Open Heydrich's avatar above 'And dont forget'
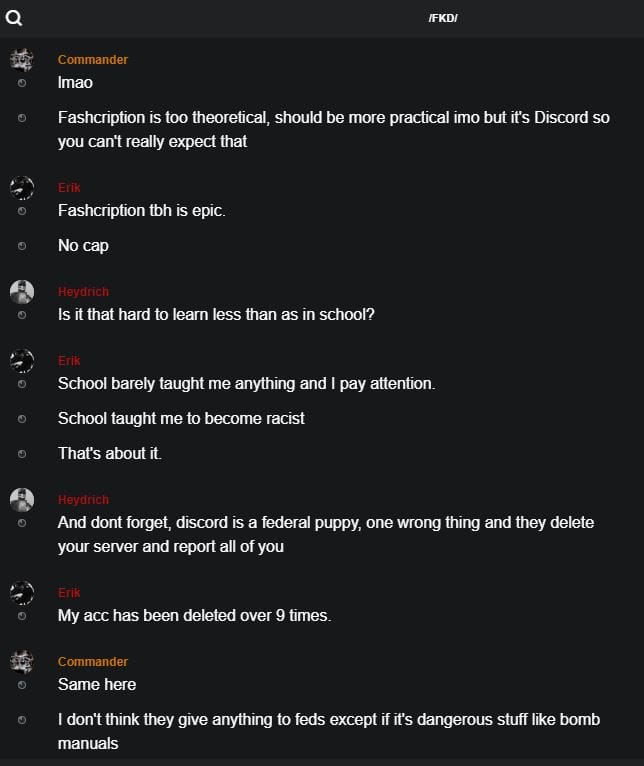644x766 pixels. tap(22, 499)
